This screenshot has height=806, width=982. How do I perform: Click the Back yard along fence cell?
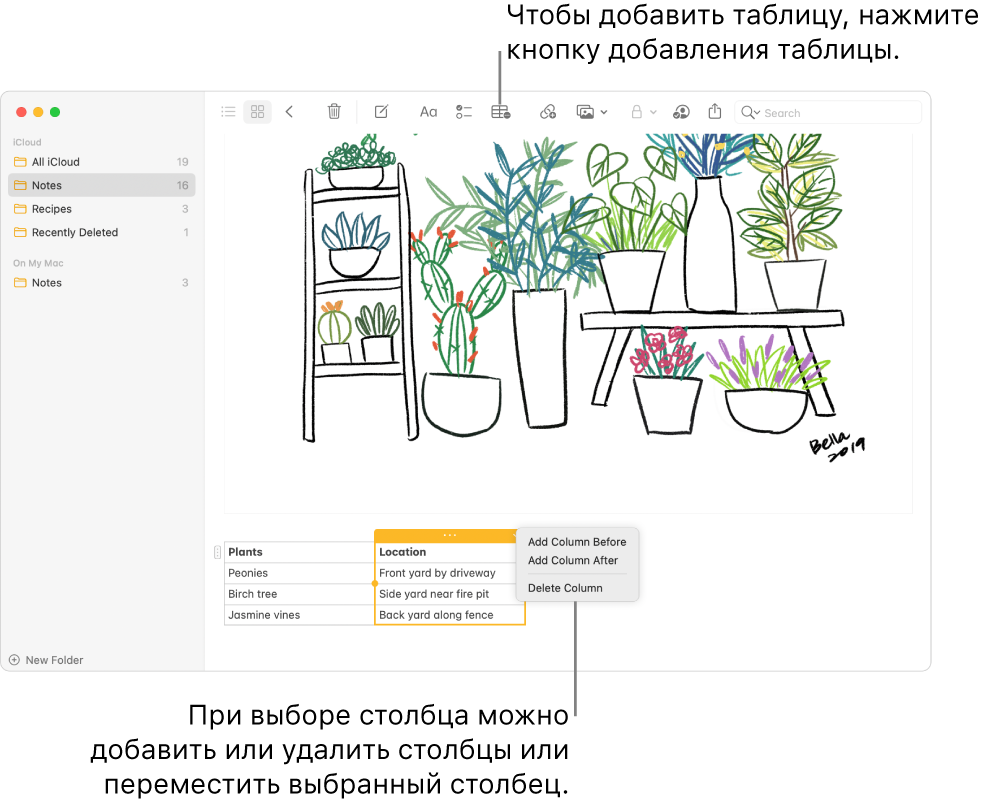click(450, 615)
